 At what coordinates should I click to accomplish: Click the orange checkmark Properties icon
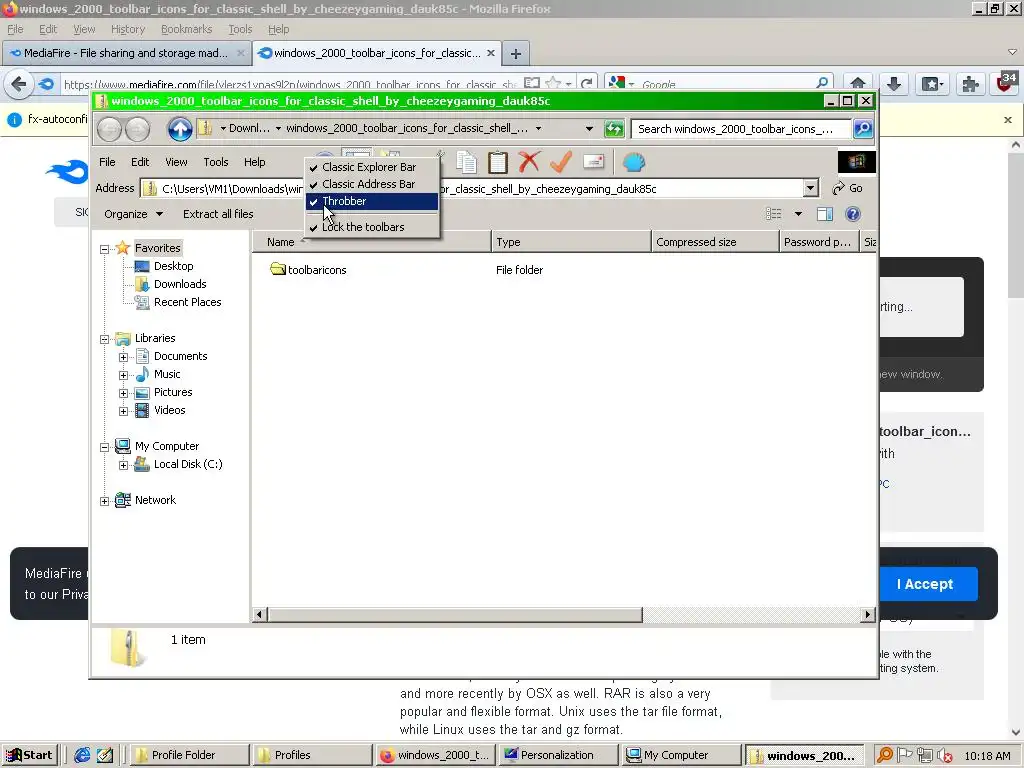[561, 162]
